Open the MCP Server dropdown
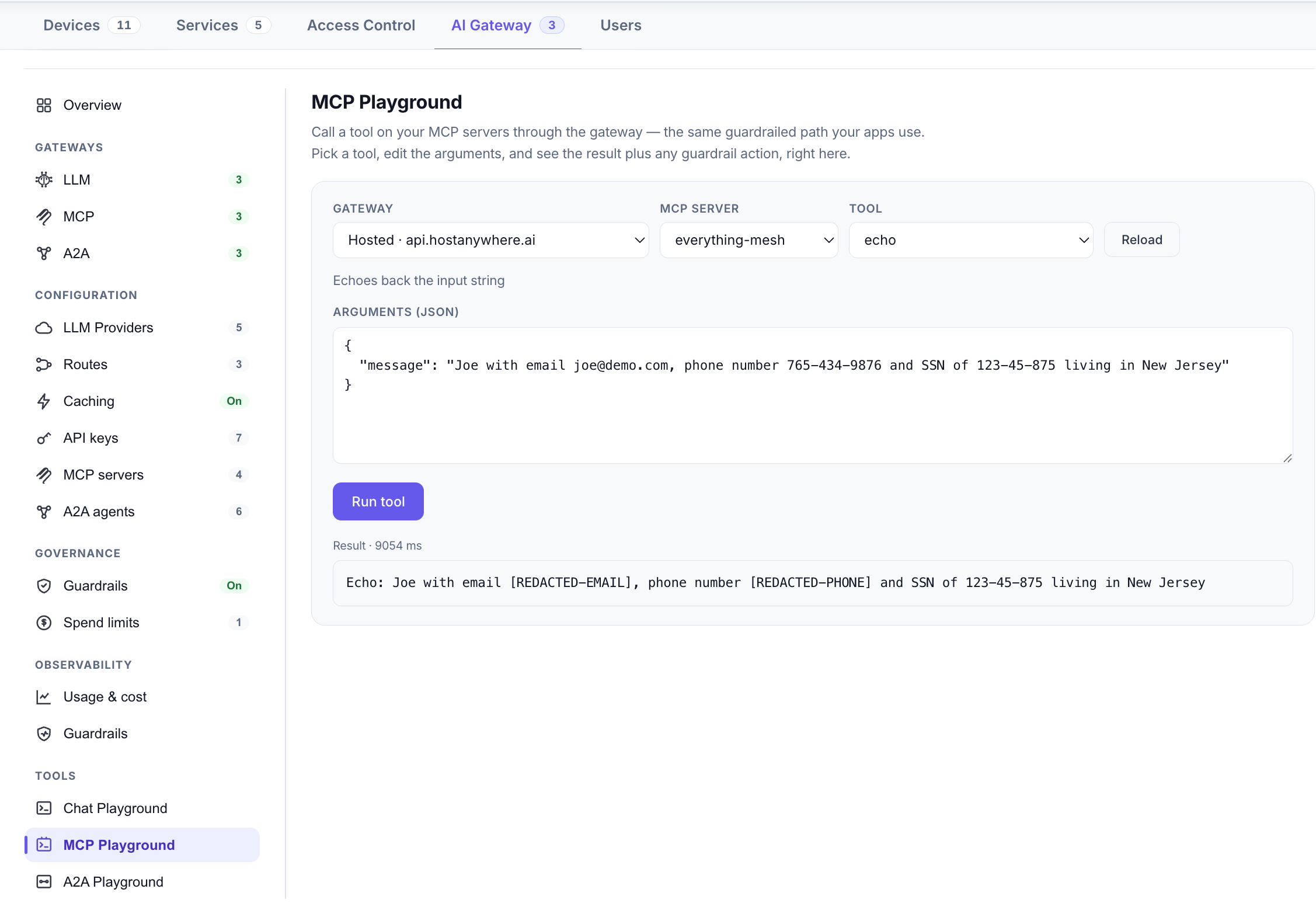 (748, 240)
